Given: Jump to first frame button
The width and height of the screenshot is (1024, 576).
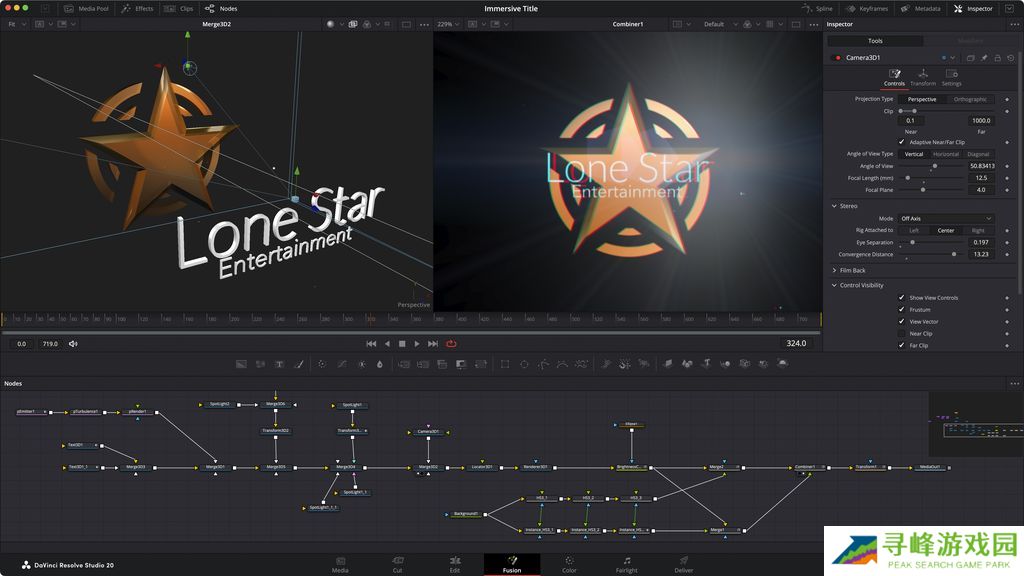Looking at the screenshot, I should point(371,343).
